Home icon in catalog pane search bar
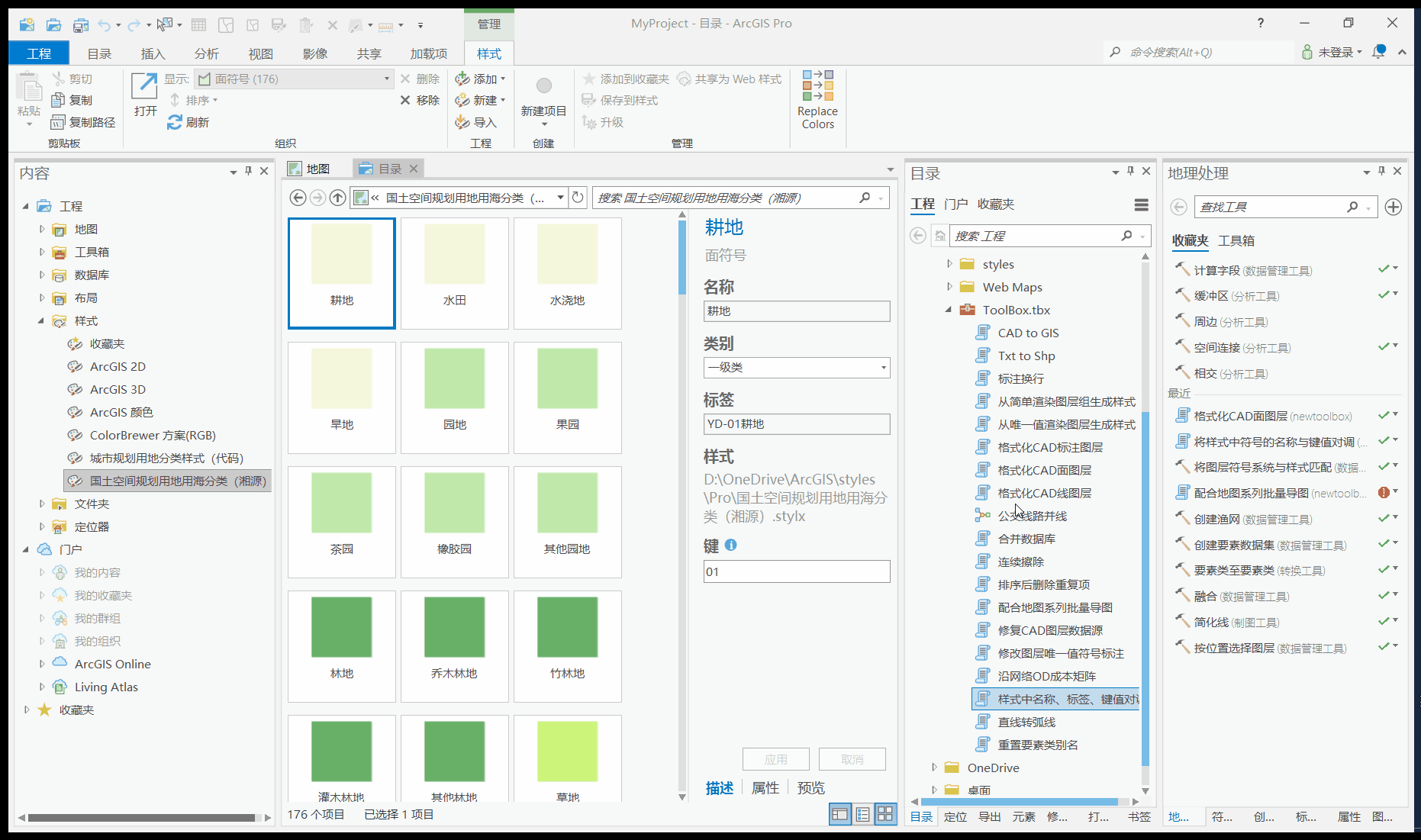The height and width of the screenshot is (840, 1421). pos(940,236)
